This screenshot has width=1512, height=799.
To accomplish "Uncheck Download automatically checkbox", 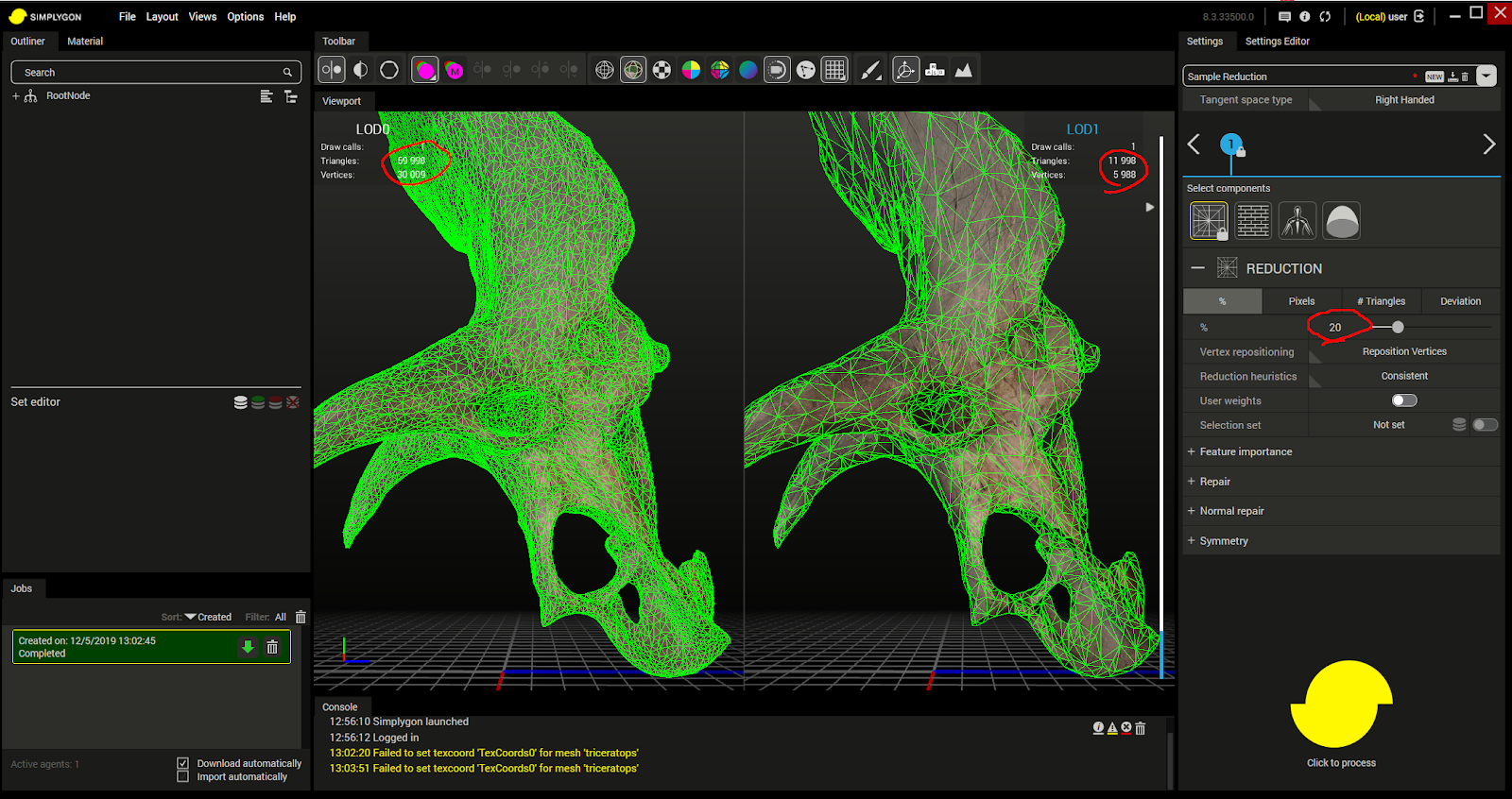I will click(x=182, y=763).
